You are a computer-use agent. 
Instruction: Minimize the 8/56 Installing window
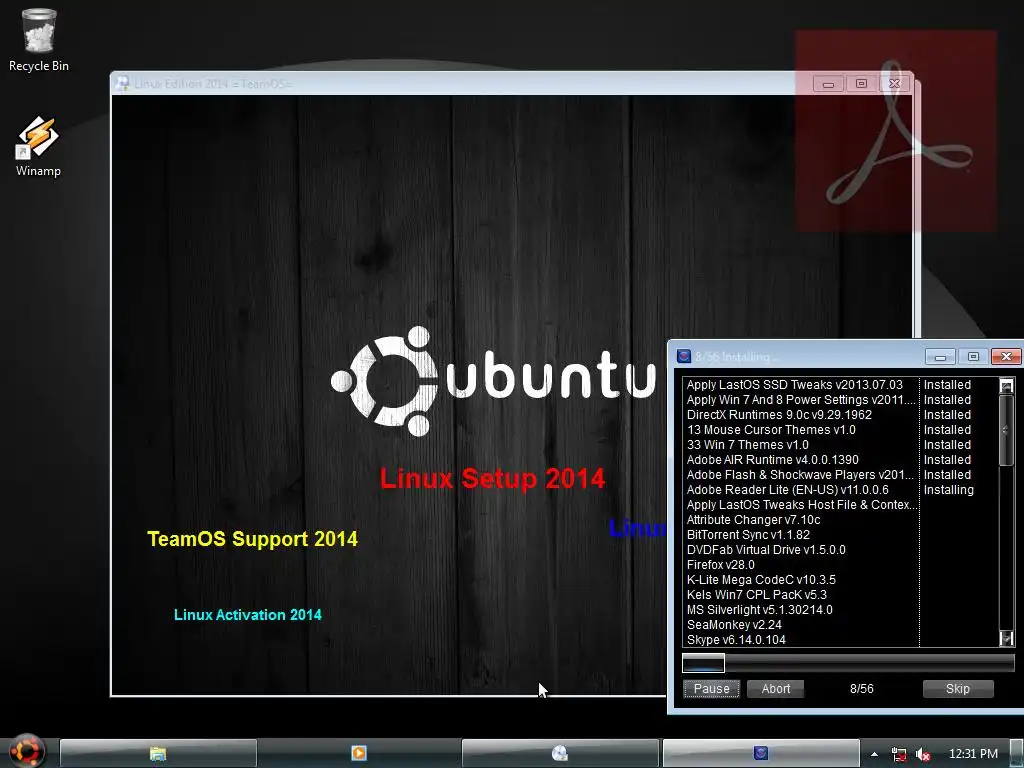click(x=940, y=357)
